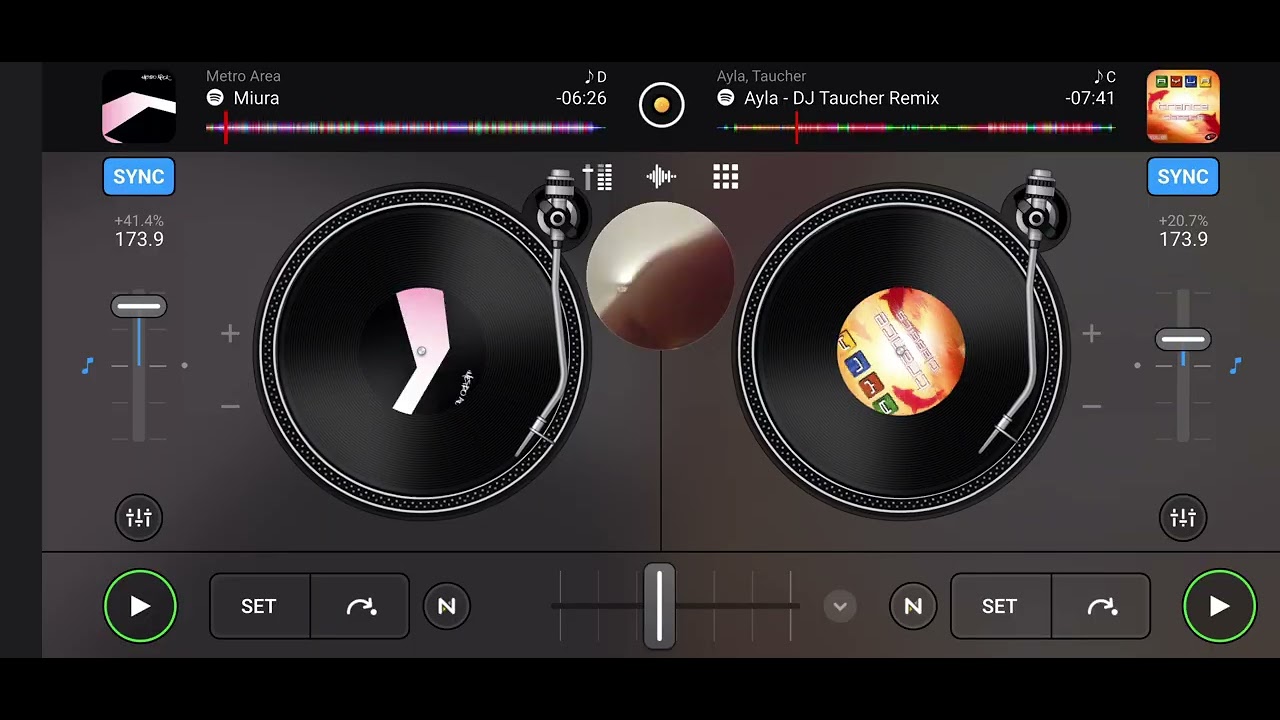Toggle SYNC on the right deck
Screen dimensions: 1280x720
[1183, 177]
